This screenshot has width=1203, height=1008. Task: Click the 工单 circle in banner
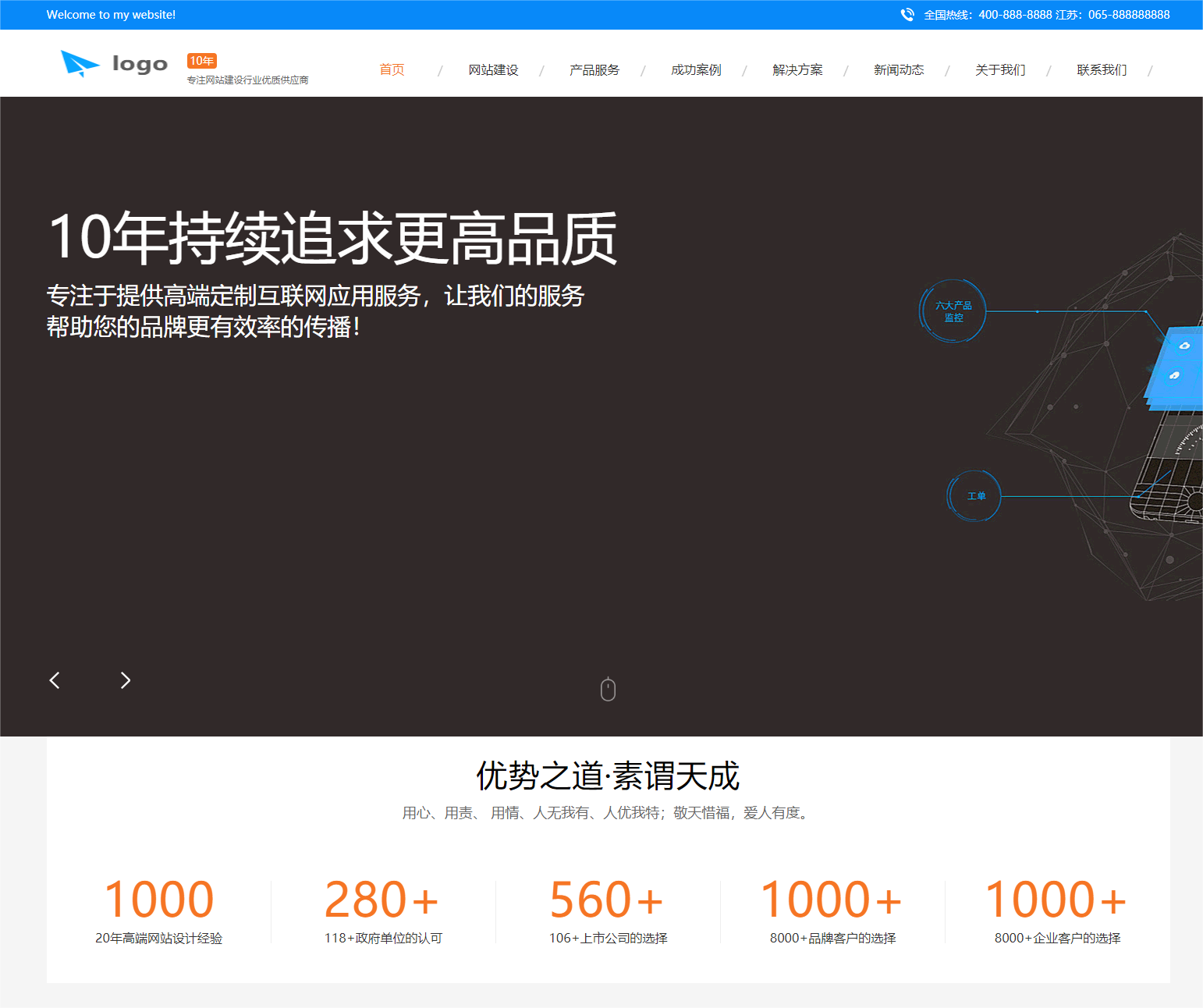974,496
